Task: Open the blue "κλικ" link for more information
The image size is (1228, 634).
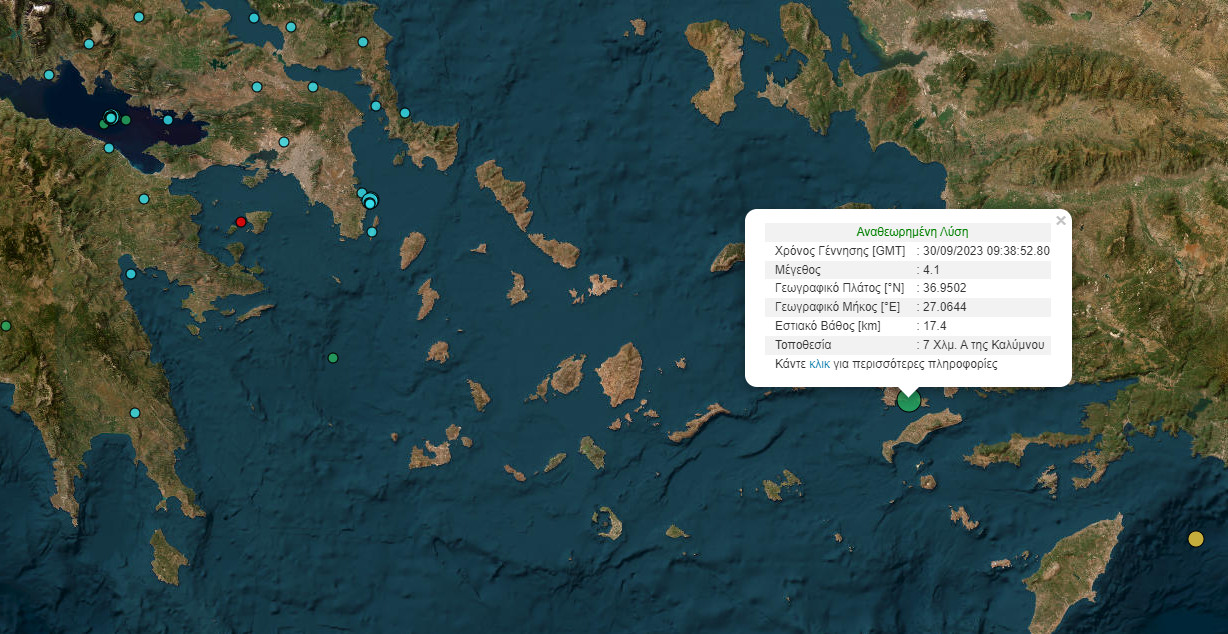Action: click(x=820, y=365)
